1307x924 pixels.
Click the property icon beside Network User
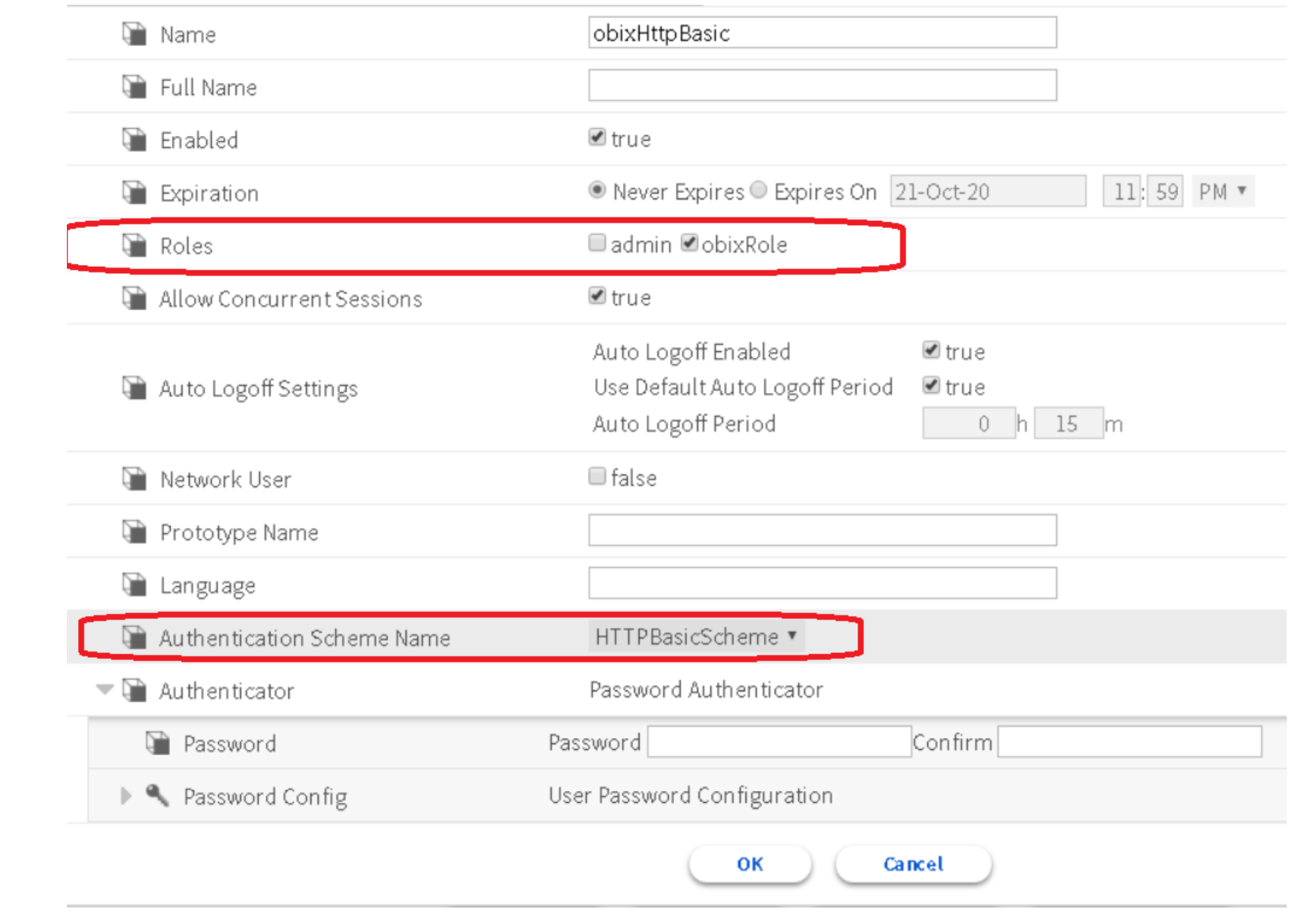coord(134,479)
